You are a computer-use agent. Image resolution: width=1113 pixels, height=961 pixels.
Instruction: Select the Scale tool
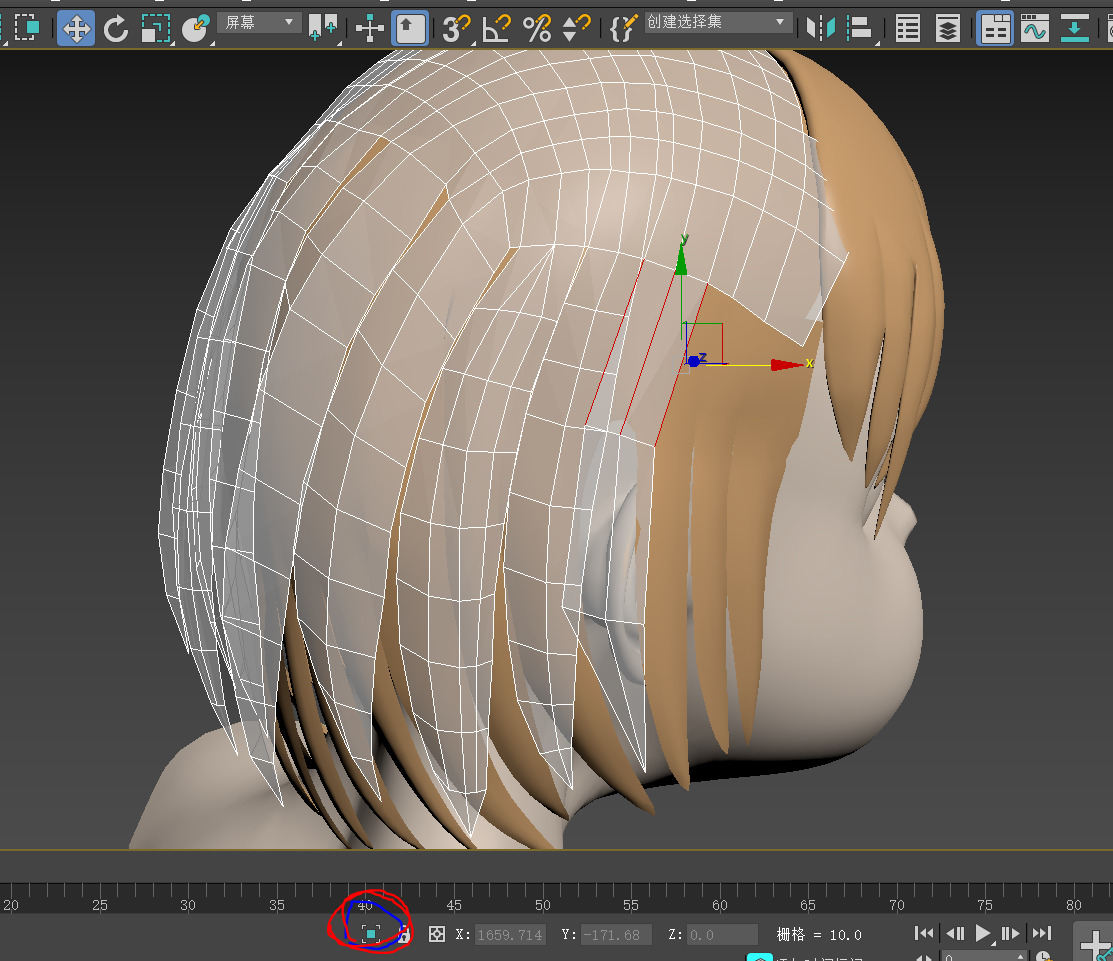tap(155, 28)
